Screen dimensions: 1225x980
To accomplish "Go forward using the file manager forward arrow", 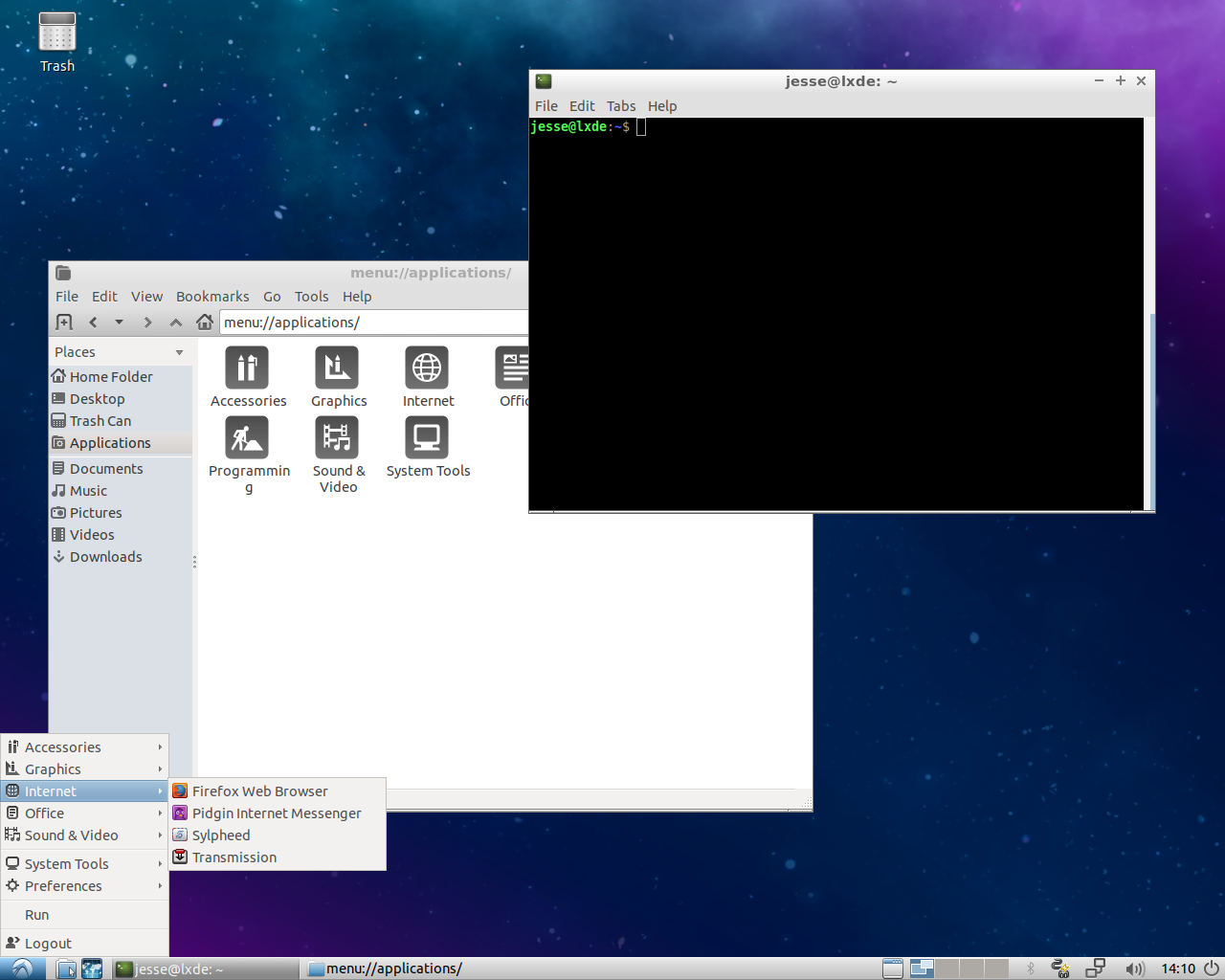I will [x=147, y=323].
